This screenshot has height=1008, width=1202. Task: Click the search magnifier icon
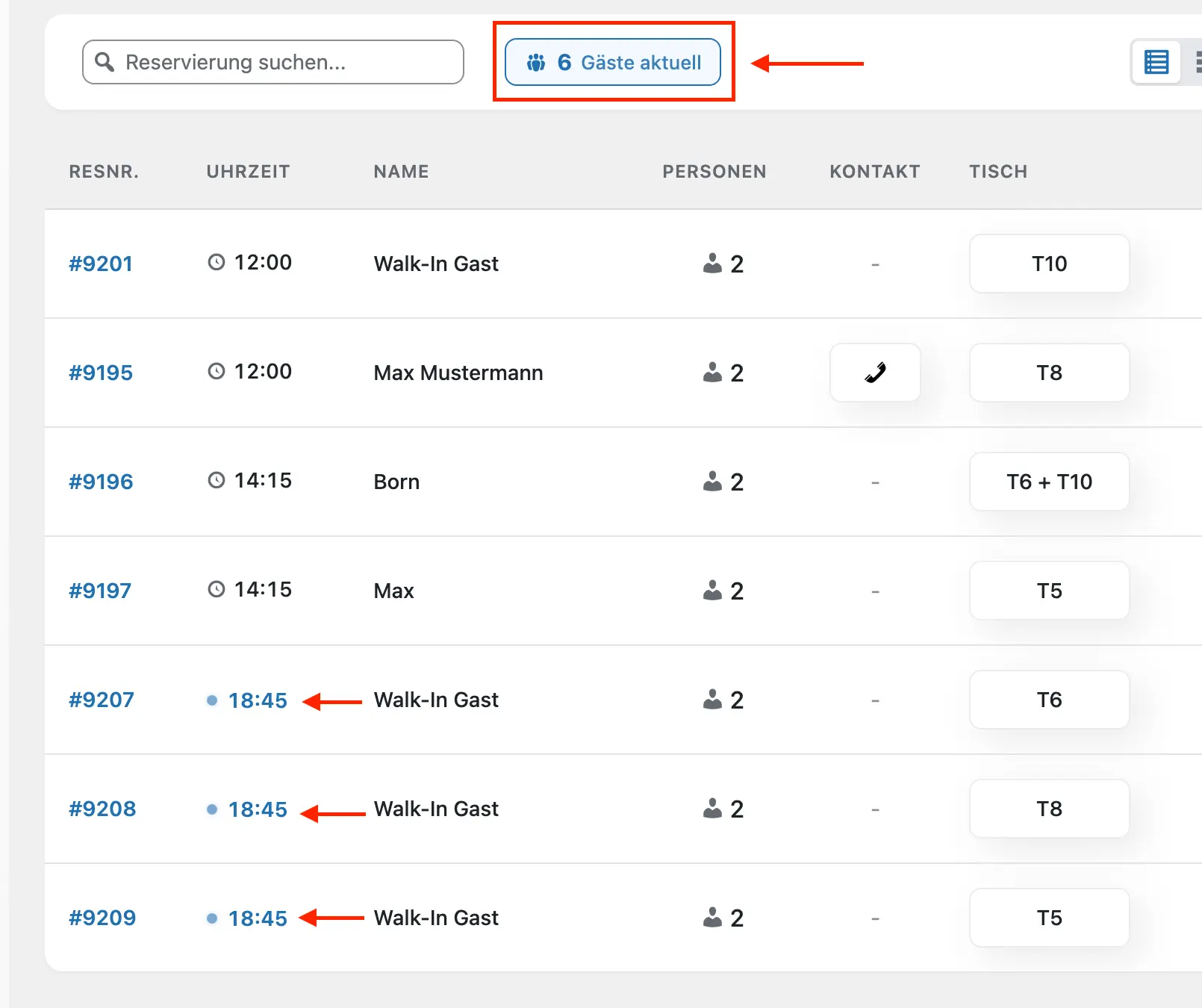(x=105, y=62)
